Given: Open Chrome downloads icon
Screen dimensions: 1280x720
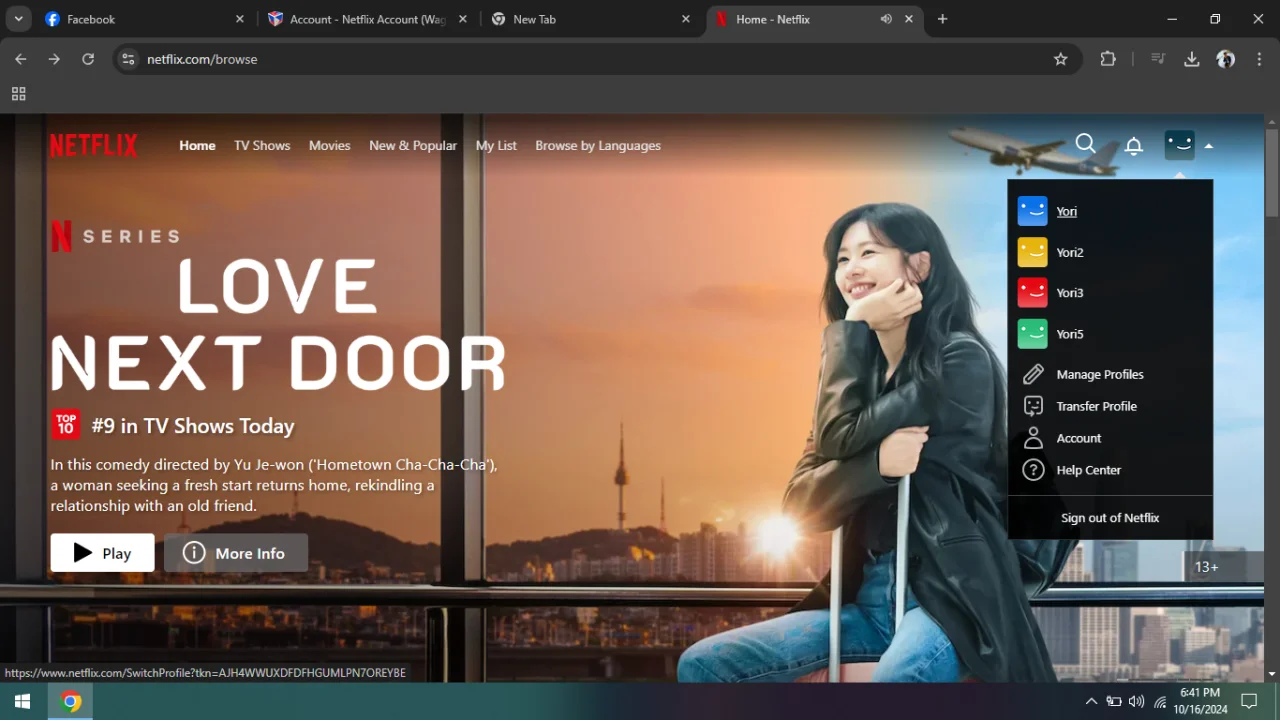Looking at the screenshot, I should [x=1192, y=59].
